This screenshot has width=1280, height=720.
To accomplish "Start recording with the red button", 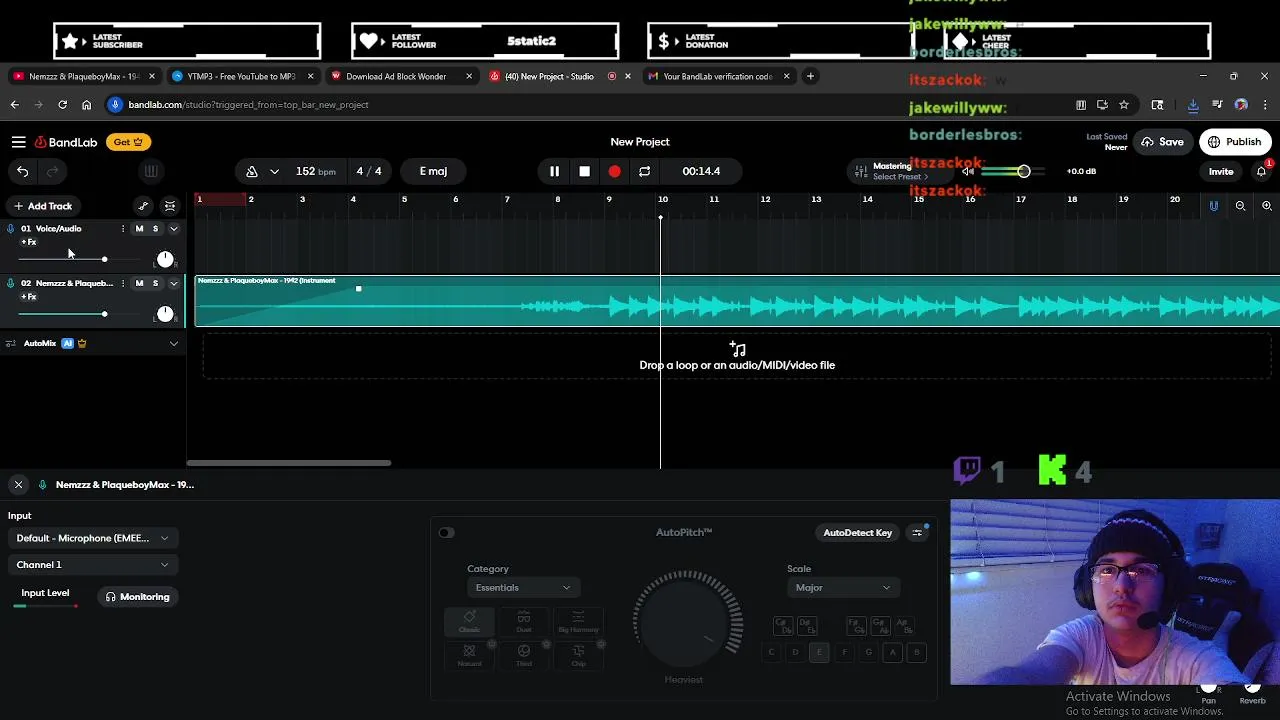I will [x=614, y=171].
